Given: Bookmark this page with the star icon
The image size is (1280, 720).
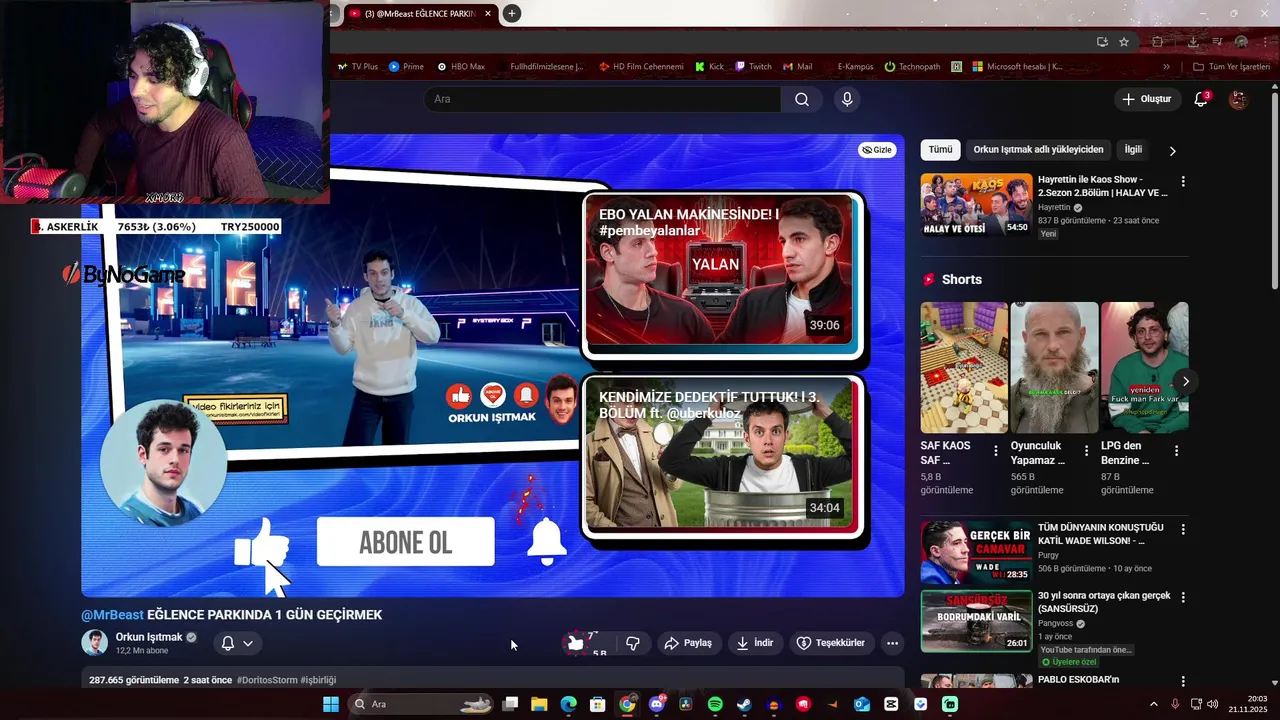Looking at the screenshot, I should click(1124, 42).
